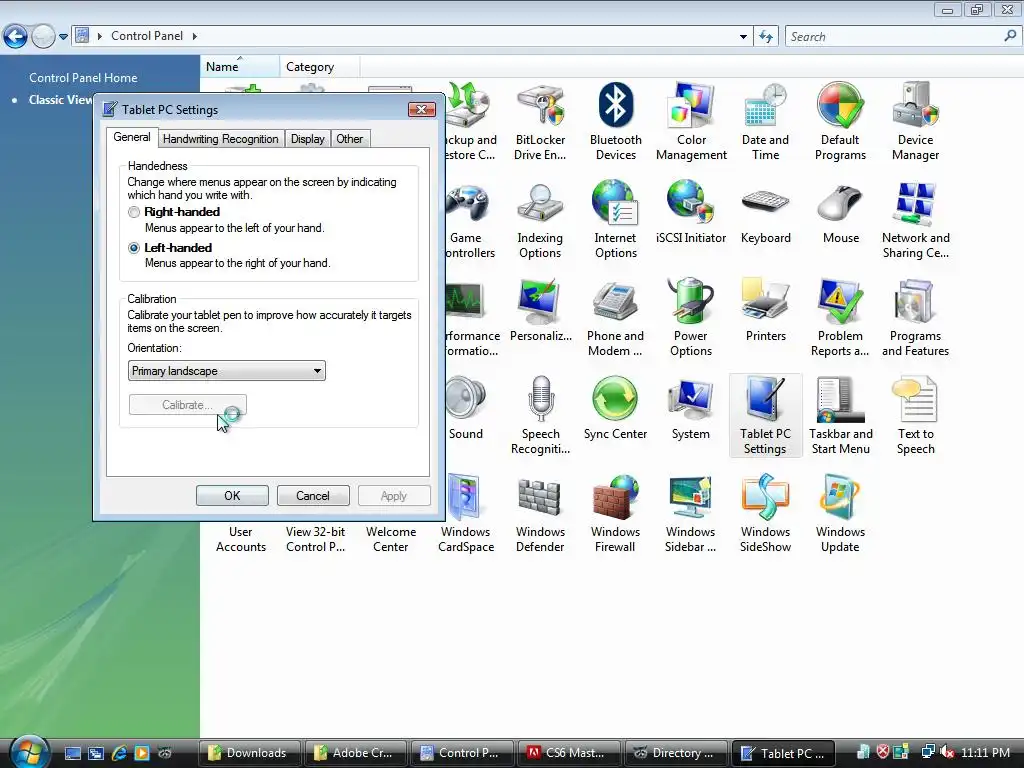Open Device Manager
This screenshot has height=768, width=1024.
tap(915, 121)
